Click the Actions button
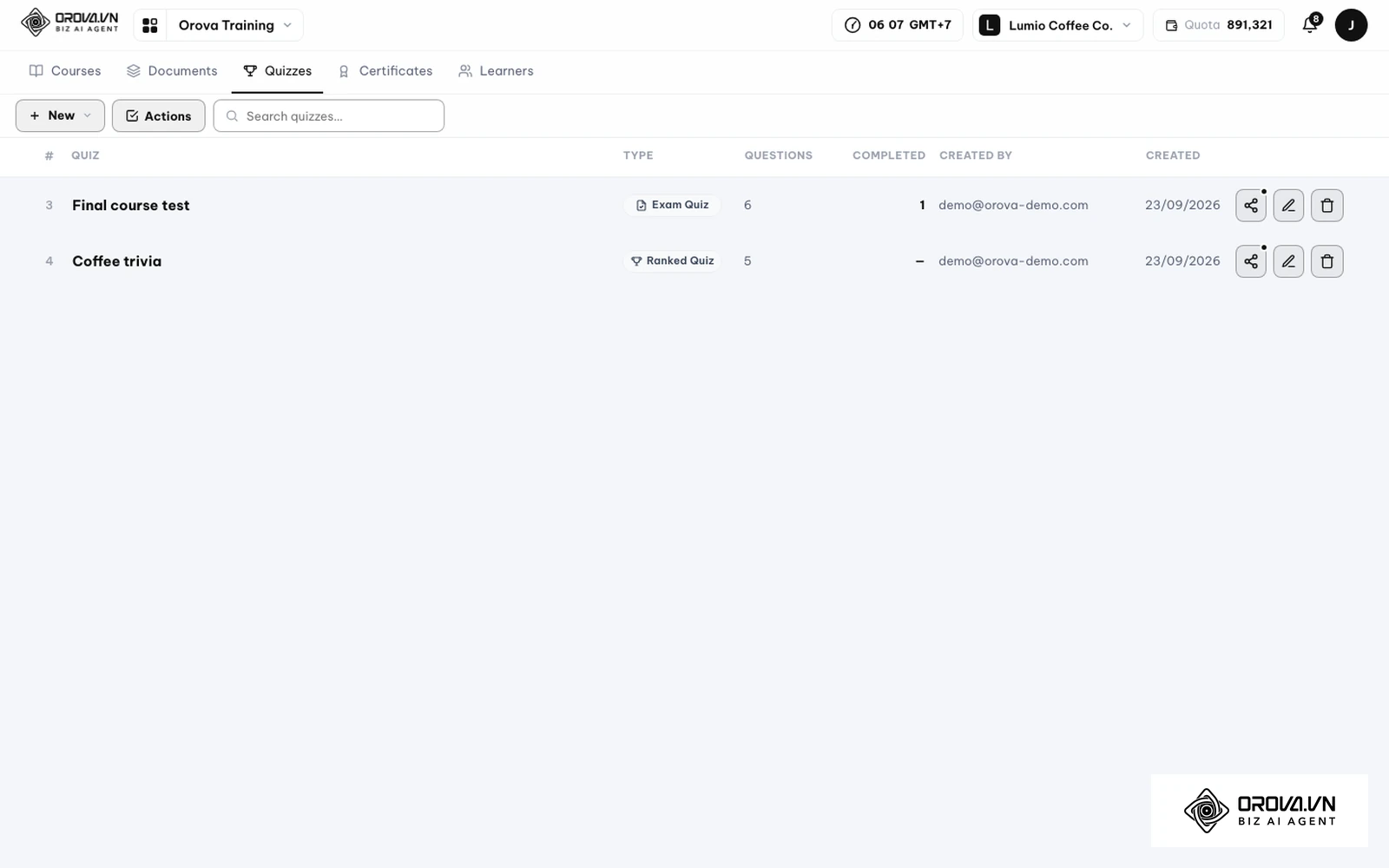1389x868 pixels. point(158,115)
